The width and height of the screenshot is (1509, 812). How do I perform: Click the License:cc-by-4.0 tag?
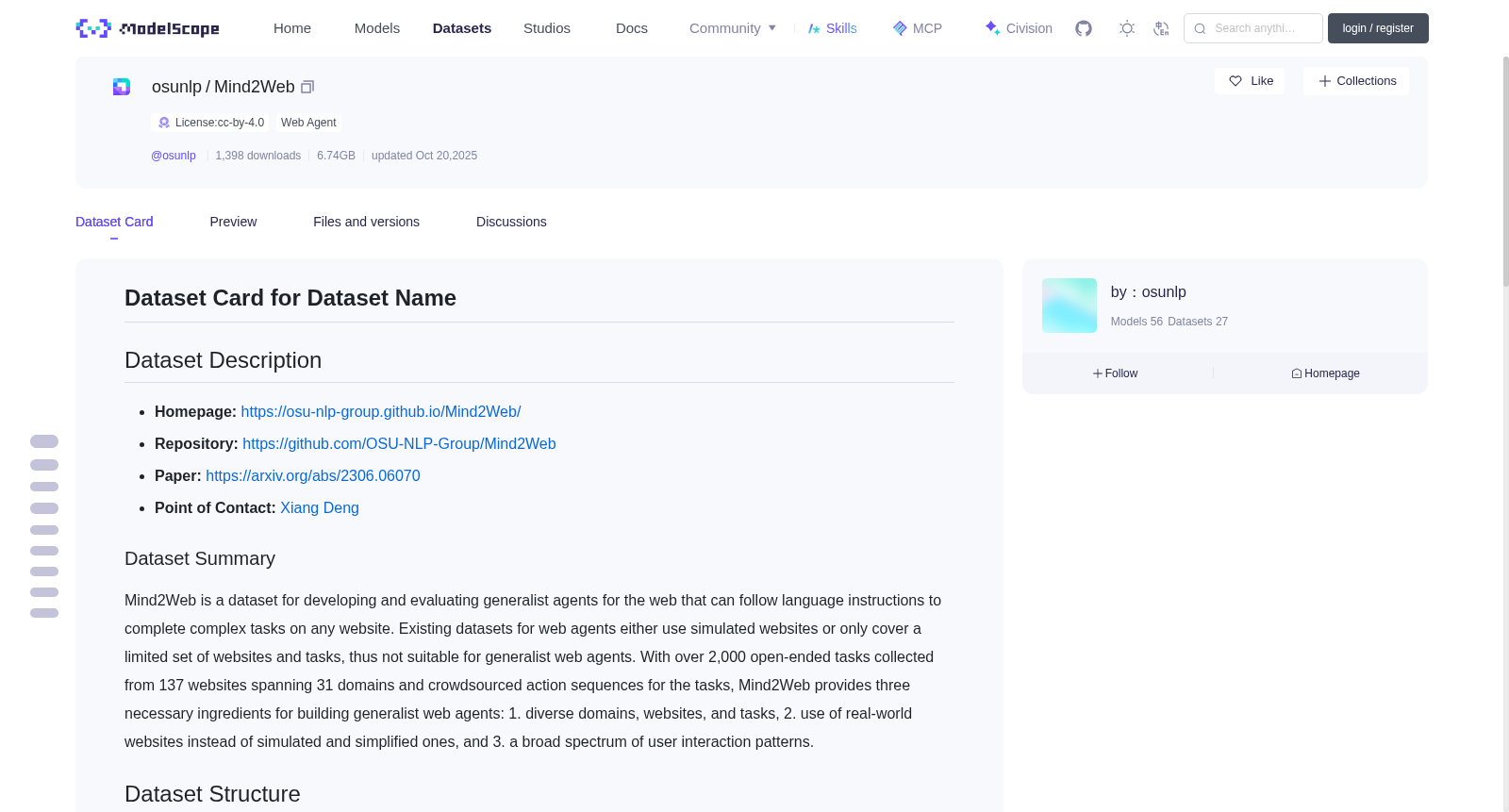(210, 123)
